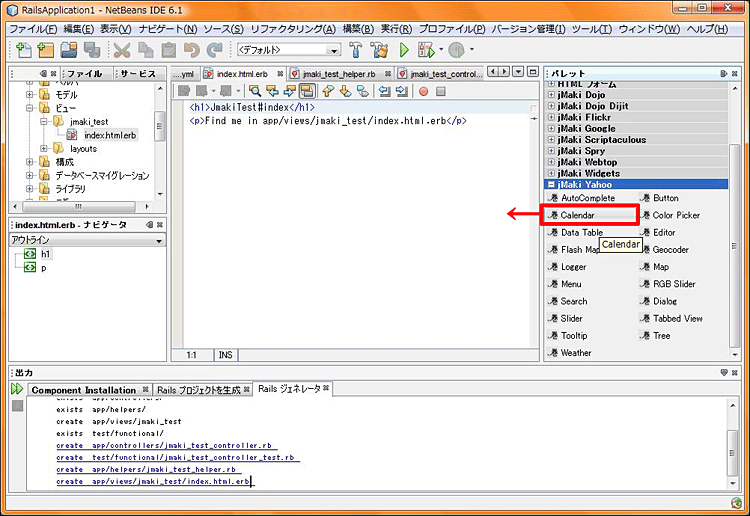Expand the jMaki Spry palette category
The width and height of the screenshot is (750, 516).
(x=551, y=151)
